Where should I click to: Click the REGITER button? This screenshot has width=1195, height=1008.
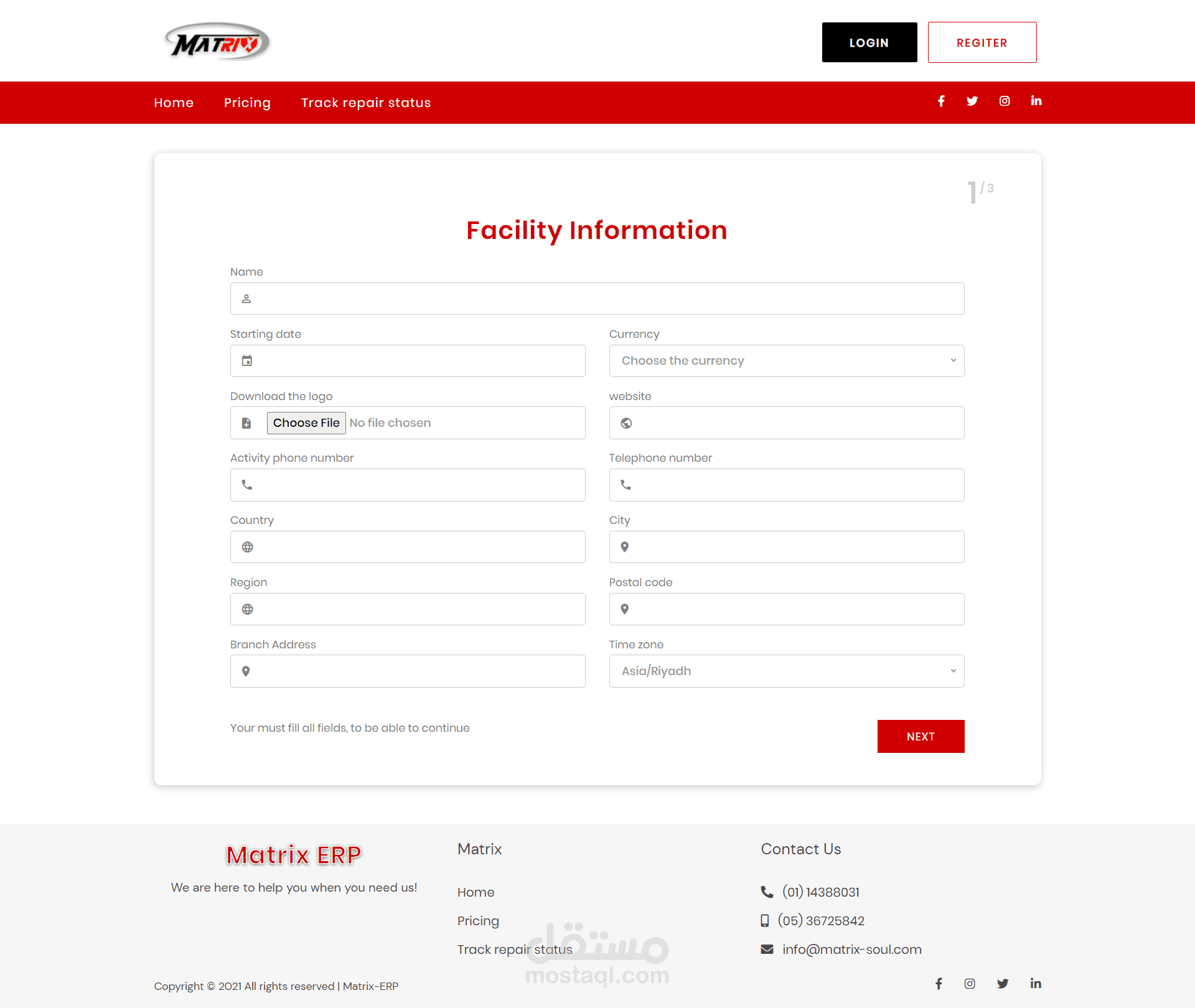[x=982, y=42]
